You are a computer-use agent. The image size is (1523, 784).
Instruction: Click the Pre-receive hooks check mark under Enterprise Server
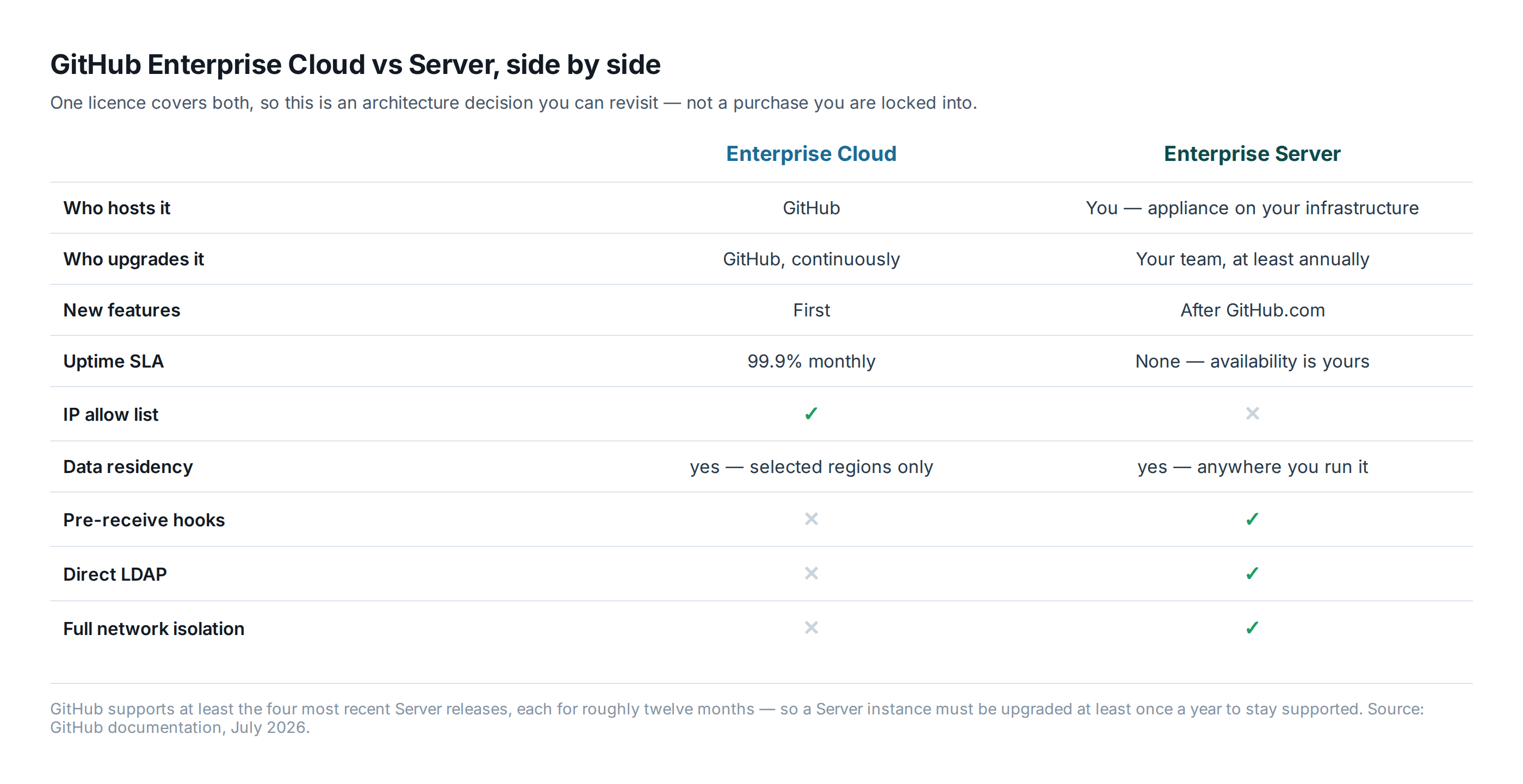[x=1252, y=519]
